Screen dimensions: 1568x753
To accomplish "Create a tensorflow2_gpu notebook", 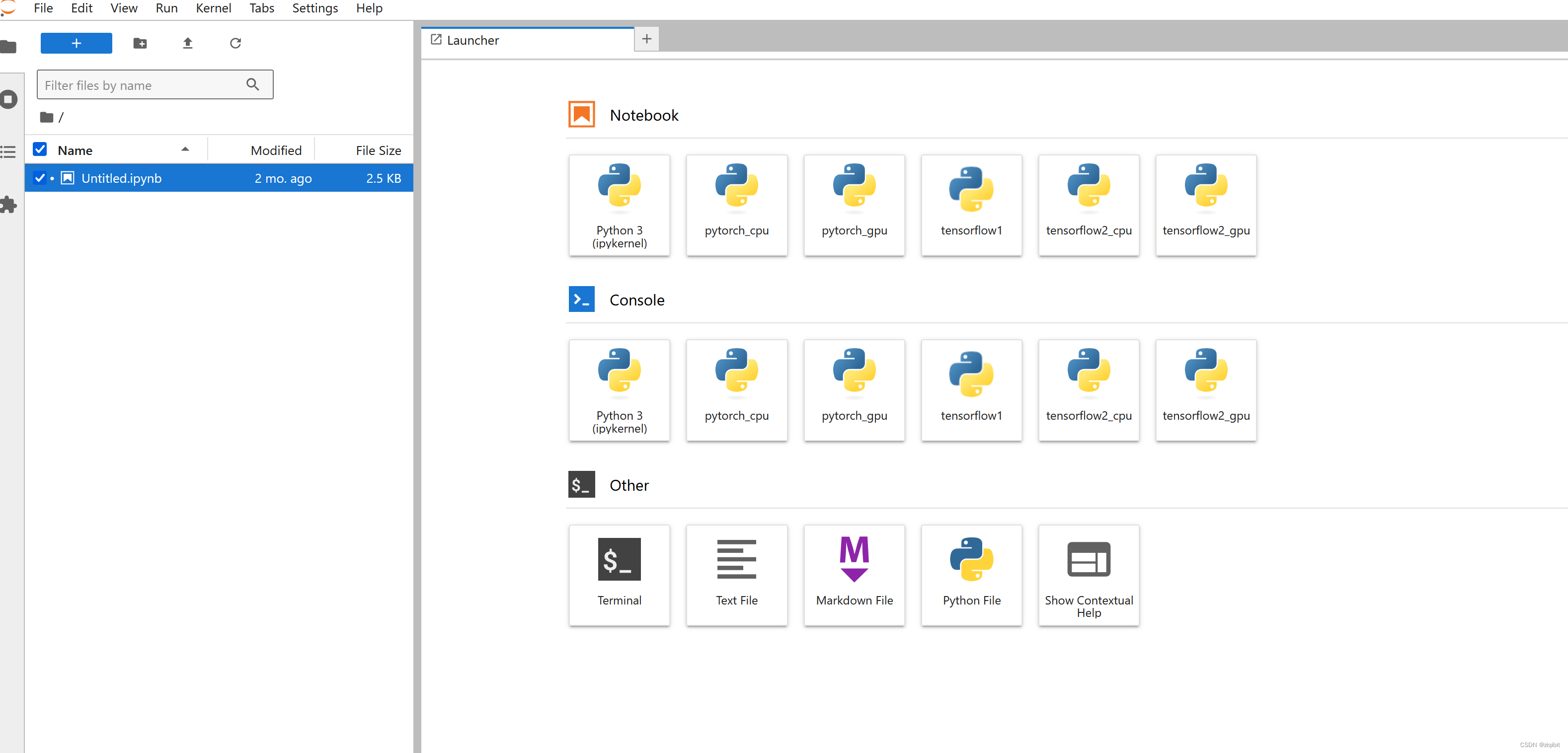I will (1206, 205).
